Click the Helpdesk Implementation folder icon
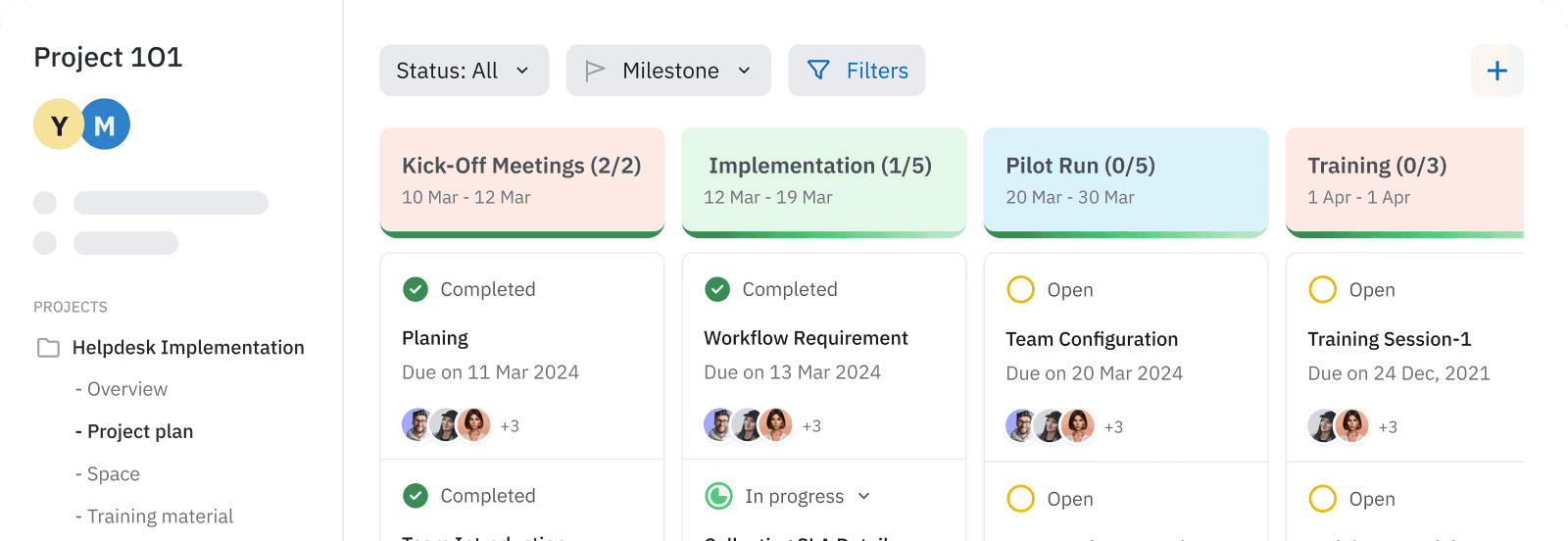The image size is (1568, 541). [x=48, y=348]
